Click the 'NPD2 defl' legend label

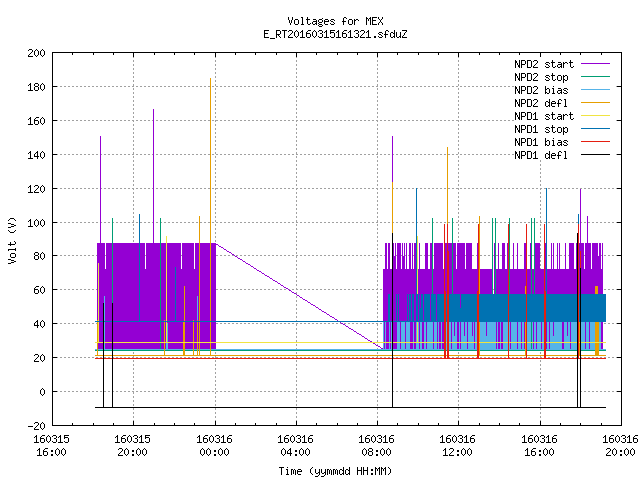[541, 103]
